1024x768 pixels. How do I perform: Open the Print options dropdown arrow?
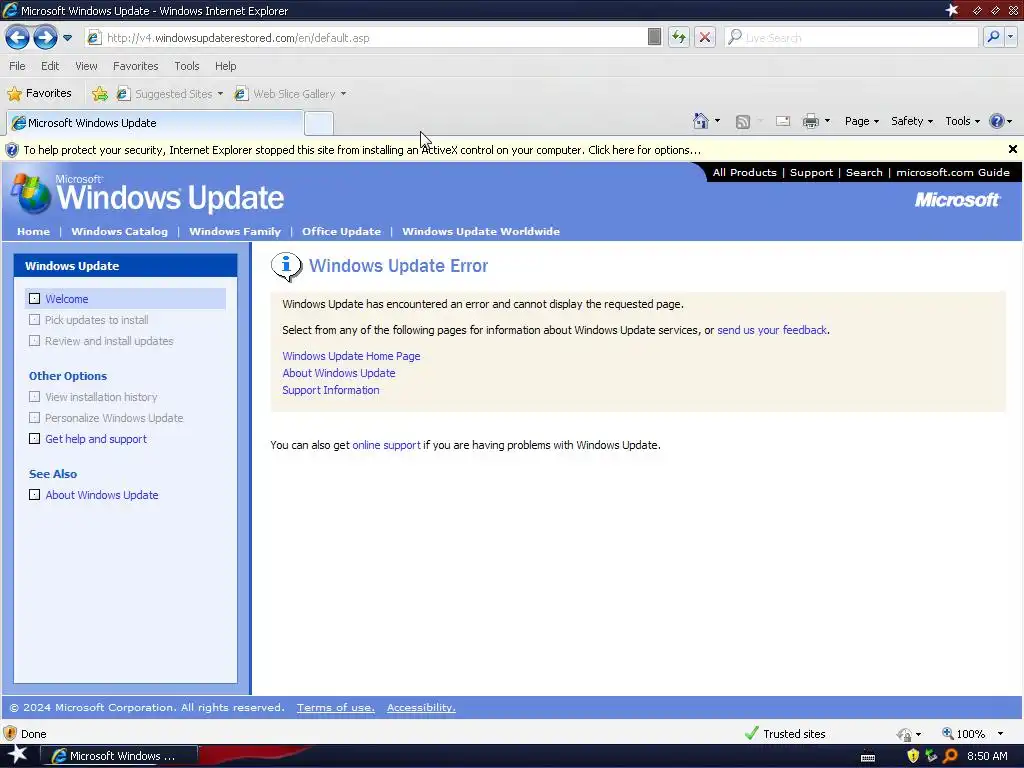[827, 121]
